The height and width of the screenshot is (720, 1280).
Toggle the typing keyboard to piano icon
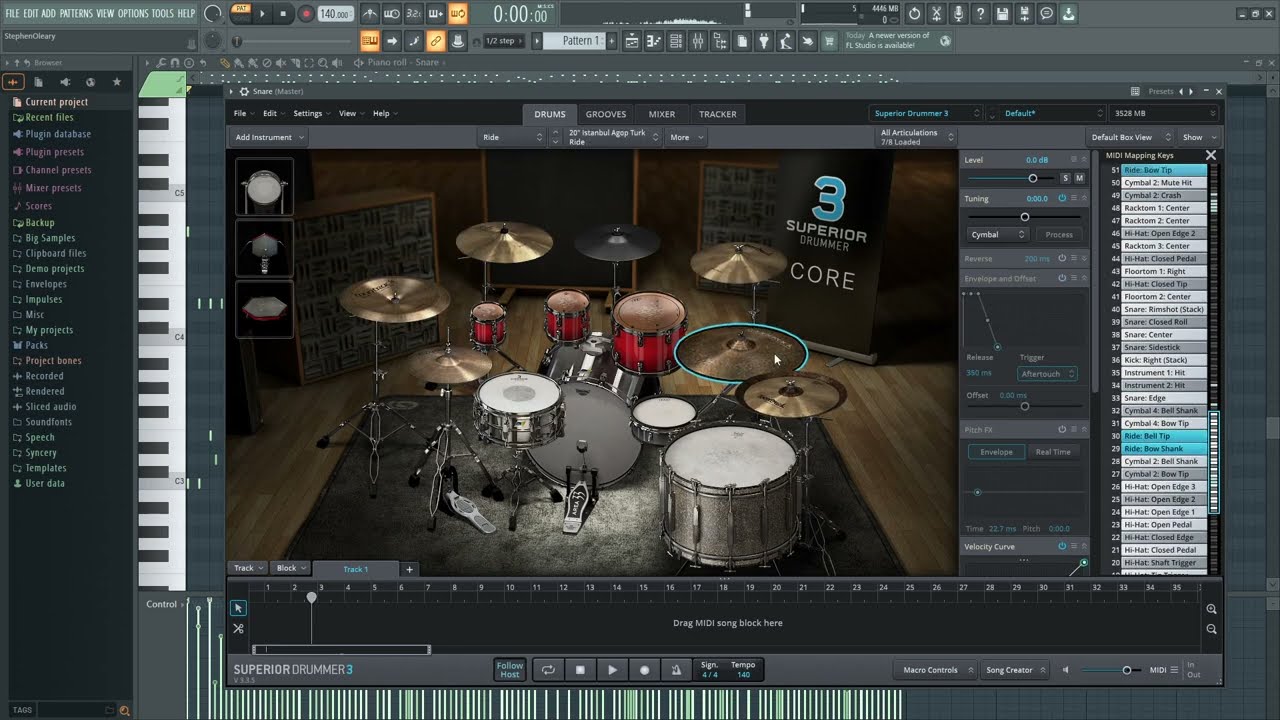(x=370, y=41)
